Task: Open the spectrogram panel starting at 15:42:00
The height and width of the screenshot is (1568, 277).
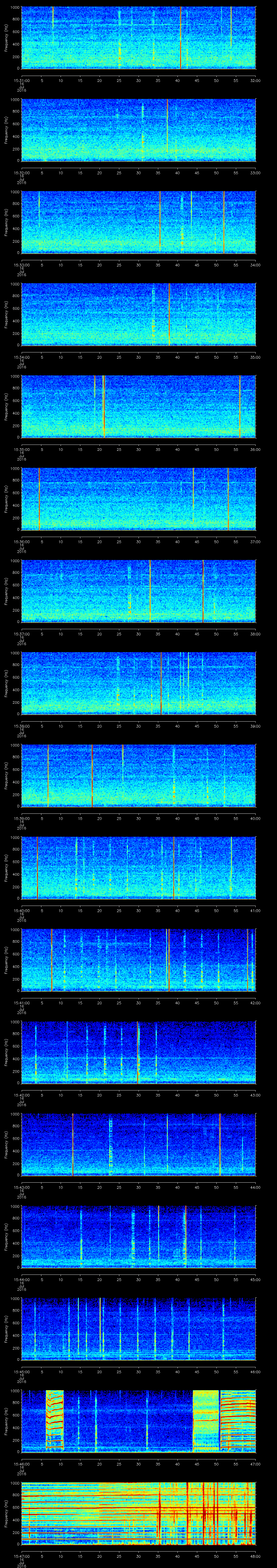Action: click(x=139, y=1052)
